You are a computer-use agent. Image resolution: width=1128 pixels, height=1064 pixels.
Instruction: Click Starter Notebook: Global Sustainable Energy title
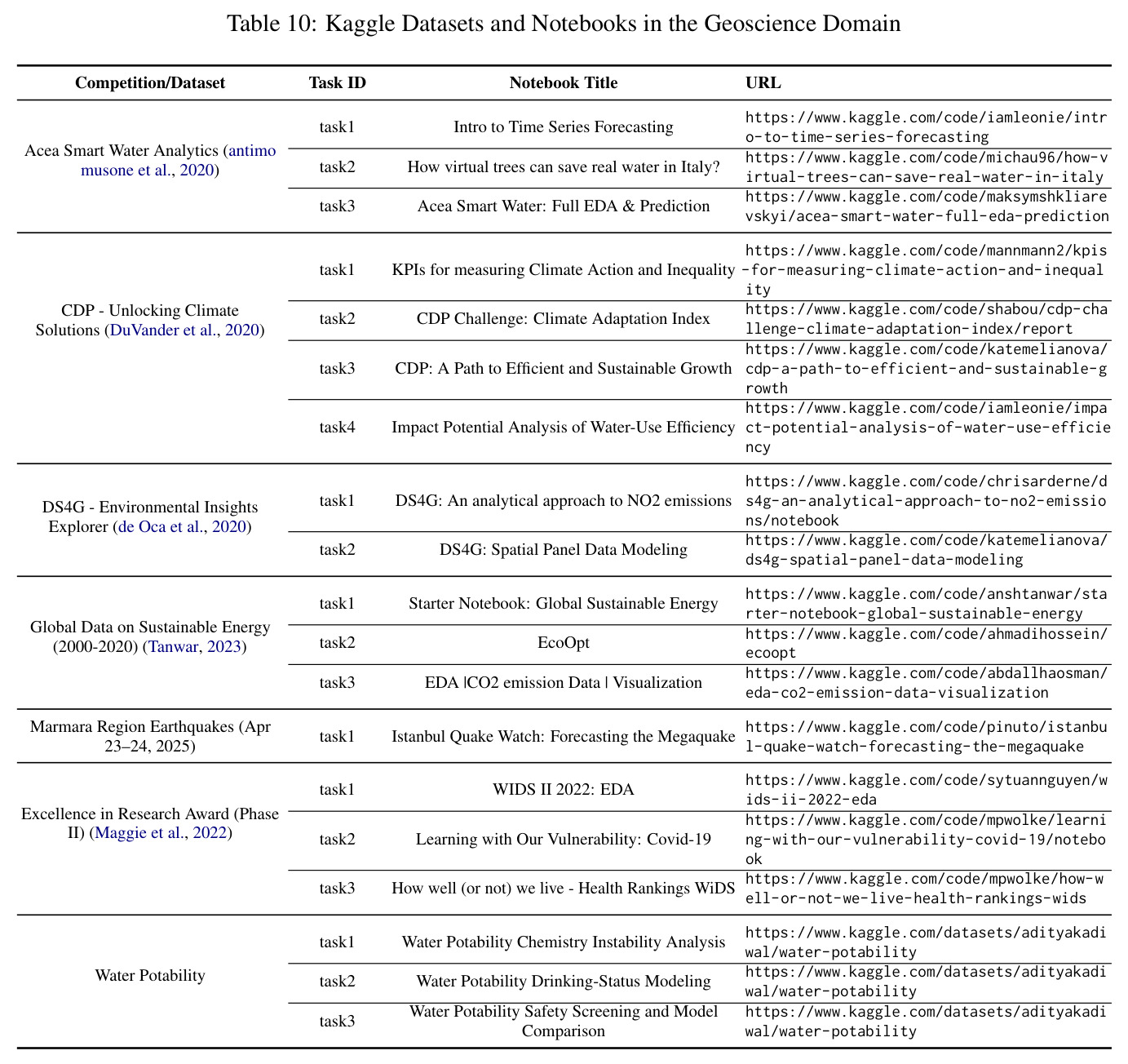pyautogui.click(x=564, y=603)
